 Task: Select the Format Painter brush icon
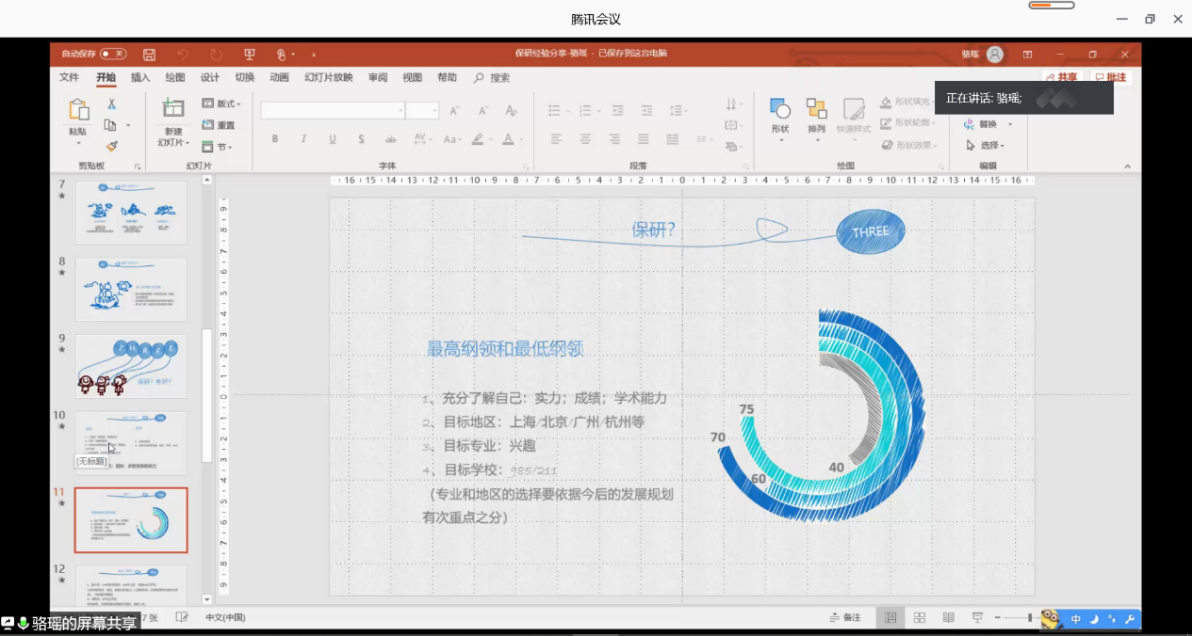pos(111,146)
